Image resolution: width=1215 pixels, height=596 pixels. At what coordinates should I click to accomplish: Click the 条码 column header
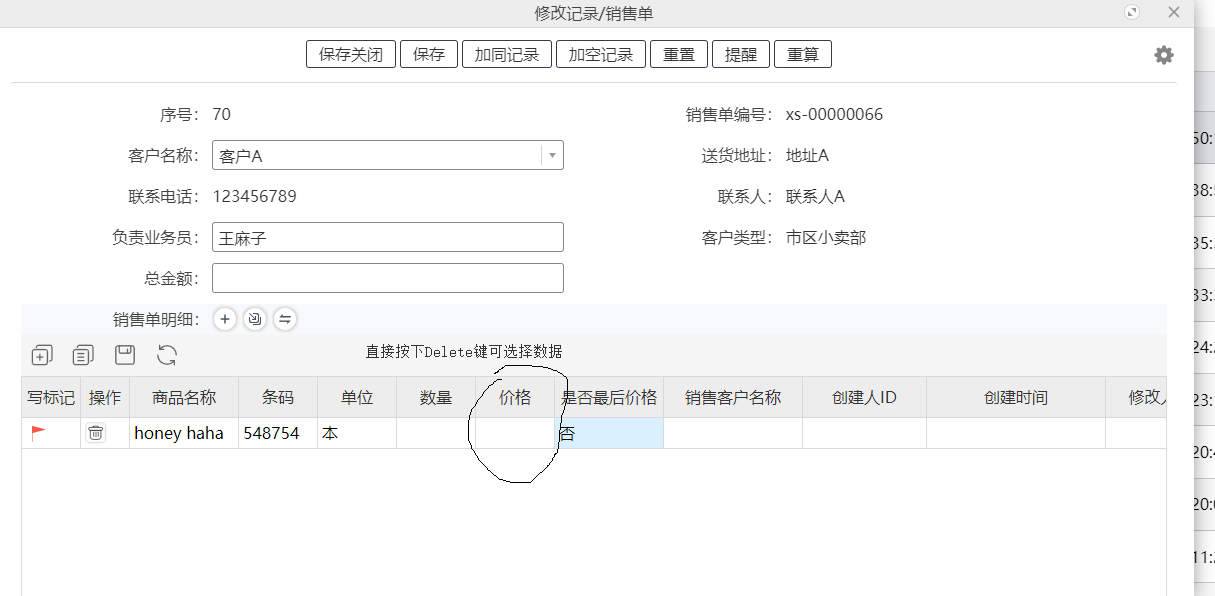pyautogui.click(x=278, y=397)
